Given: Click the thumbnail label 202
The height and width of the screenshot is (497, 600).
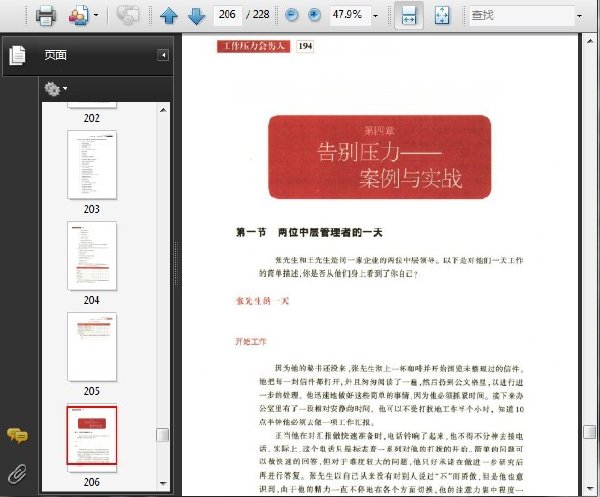Looking at the screenshot, I should point(92,118).
